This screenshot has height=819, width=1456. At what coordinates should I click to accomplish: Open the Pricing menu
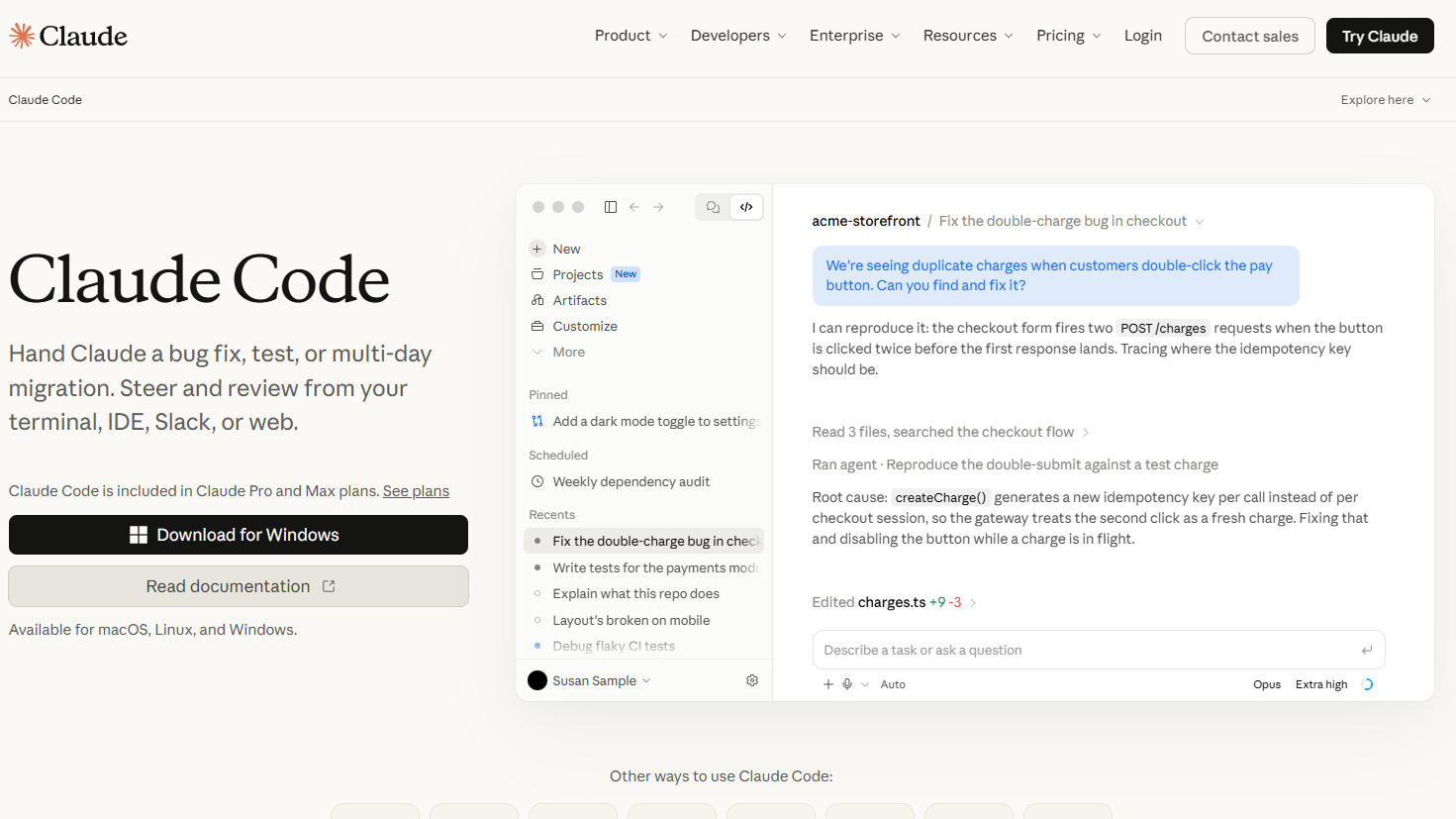[1069, 36]
